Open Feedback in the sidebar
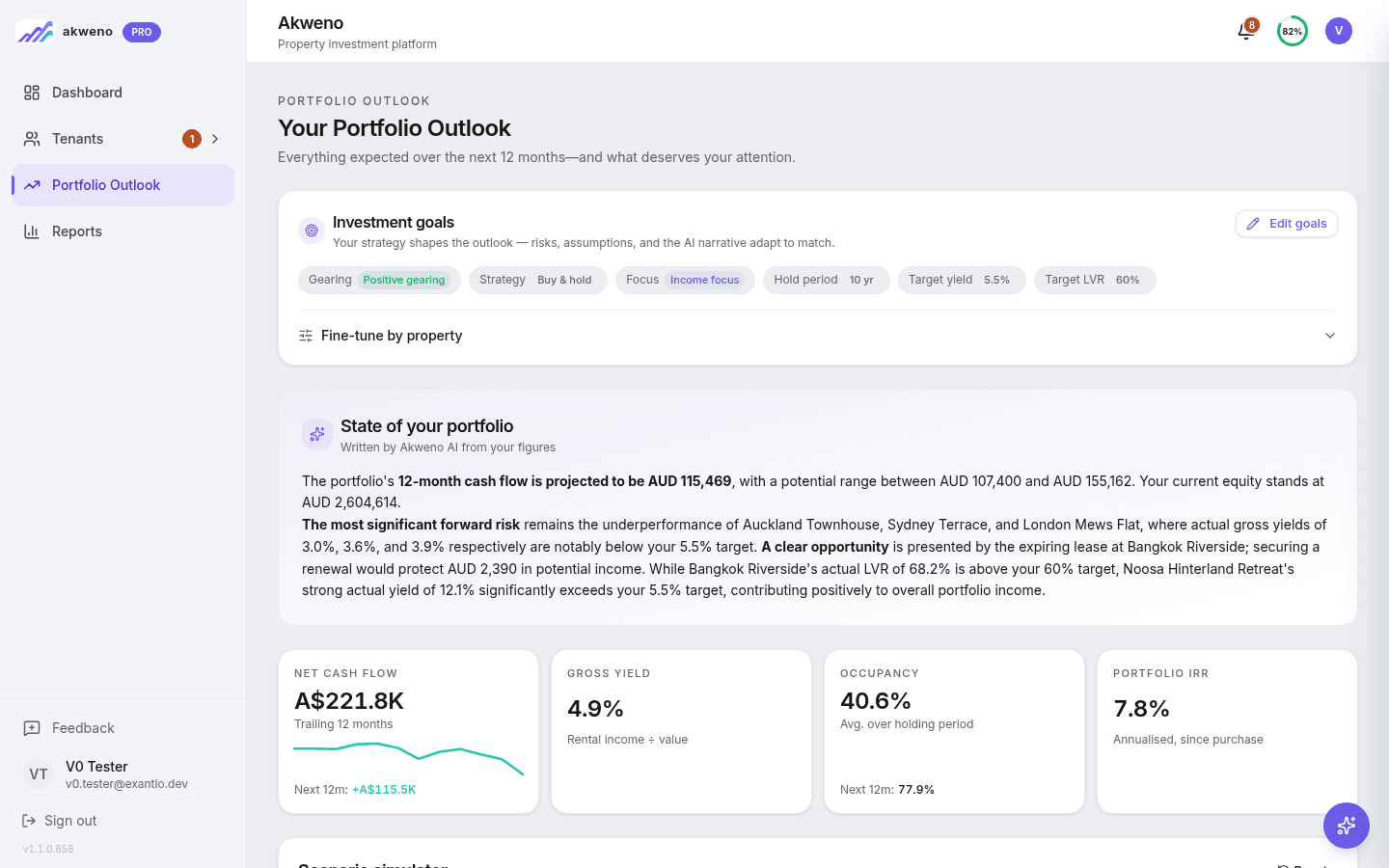 [x=123, y=728]
